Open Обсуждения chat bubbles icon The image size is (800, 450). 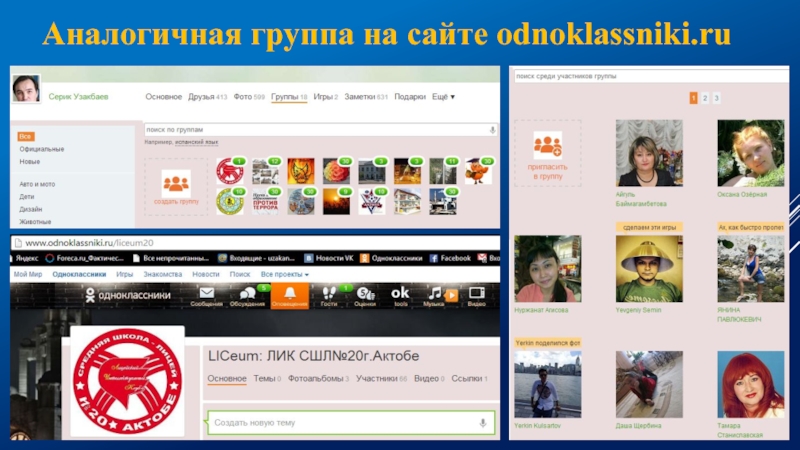tap(247, 293)
